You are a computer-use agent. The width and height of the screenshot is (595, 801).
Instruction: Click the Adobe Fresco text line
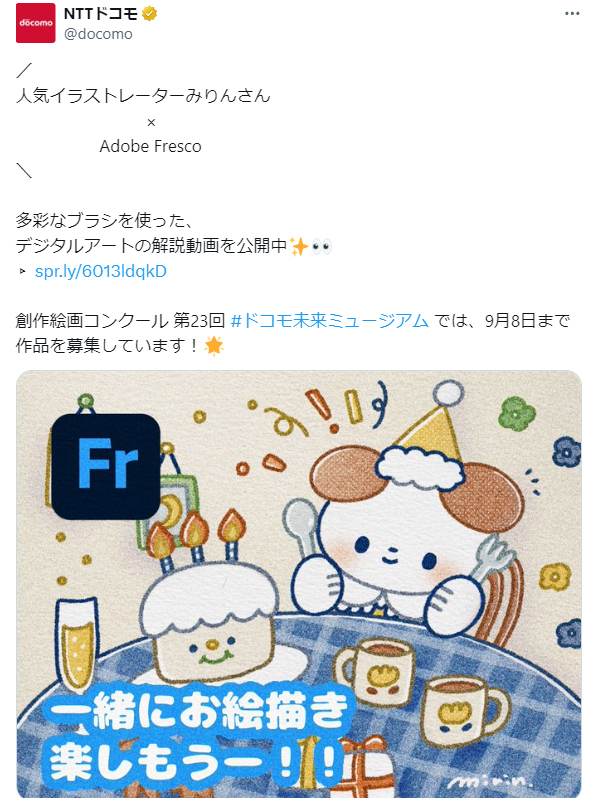click(151, 146)
